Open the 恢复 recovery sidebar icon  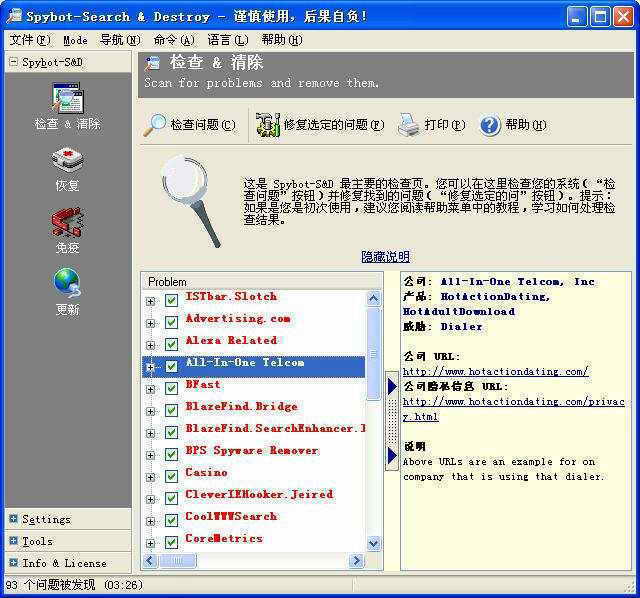pyautogui.click(x=67, y=161)
